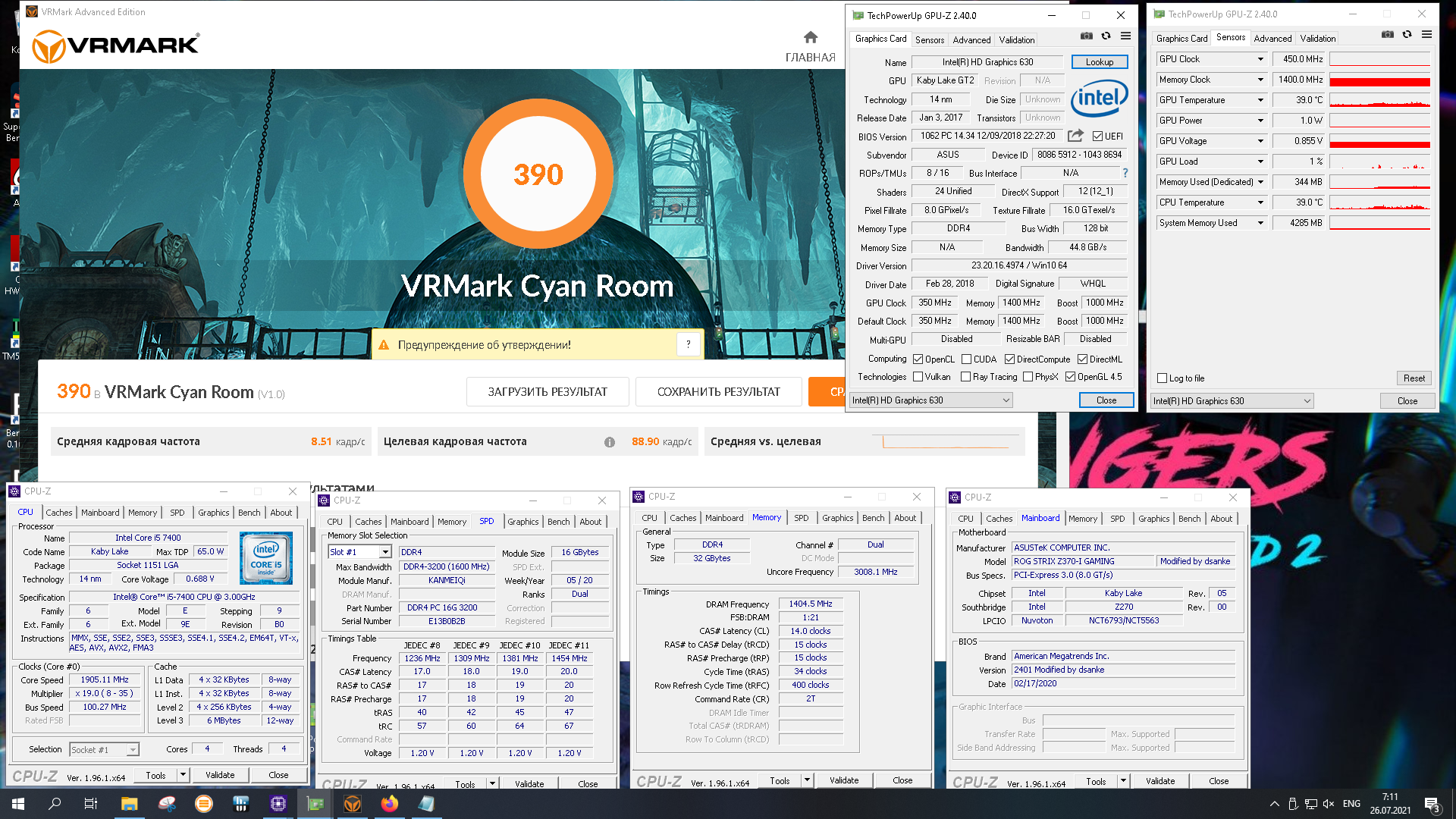
Task: Click Tools button in CPU-Z Mainboard window
Action: click(x=1096, y=781)
